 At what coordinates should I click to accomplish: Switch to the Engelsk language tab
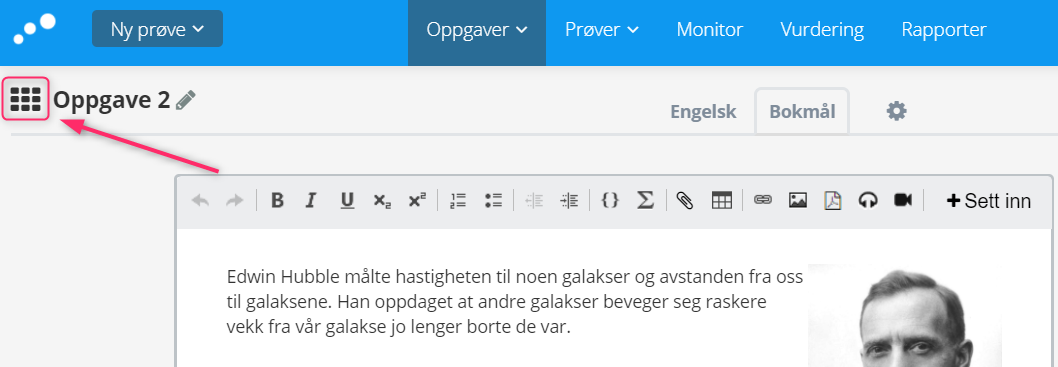pyautogui.click(x=703, y=111)
